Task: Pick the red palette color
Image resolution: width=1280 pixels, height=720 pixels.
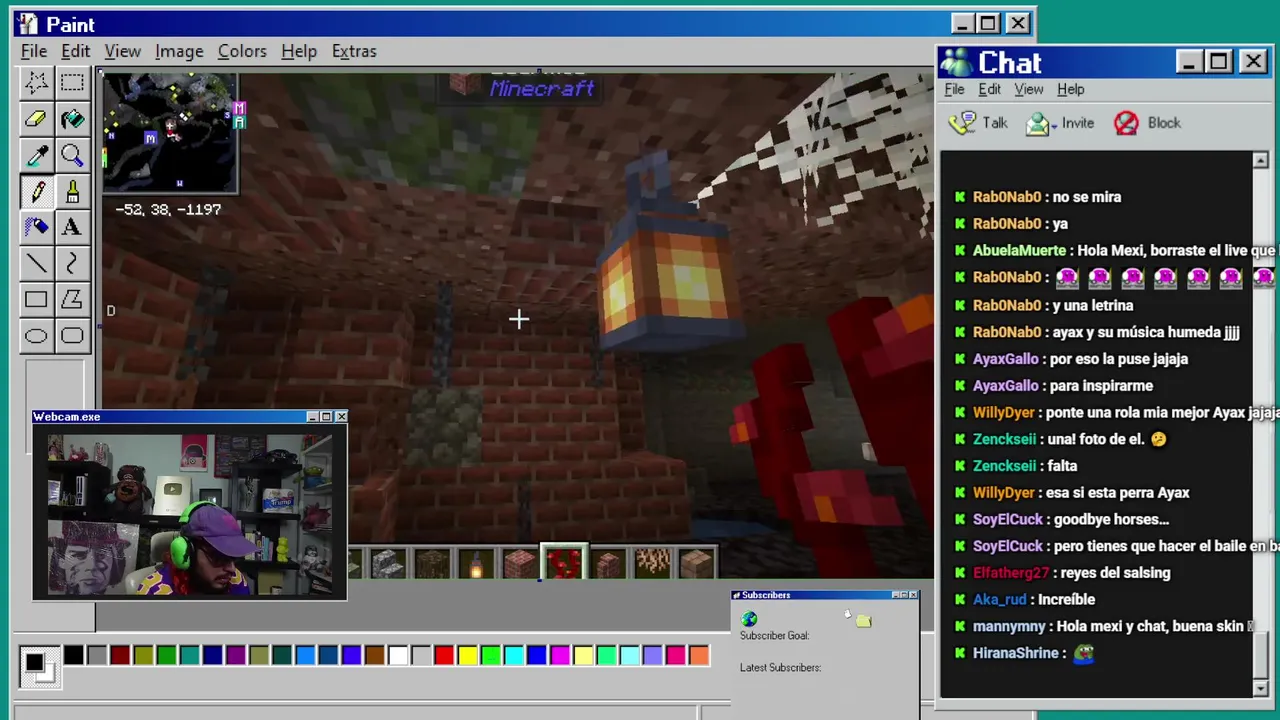Action: tap(444, 656)
